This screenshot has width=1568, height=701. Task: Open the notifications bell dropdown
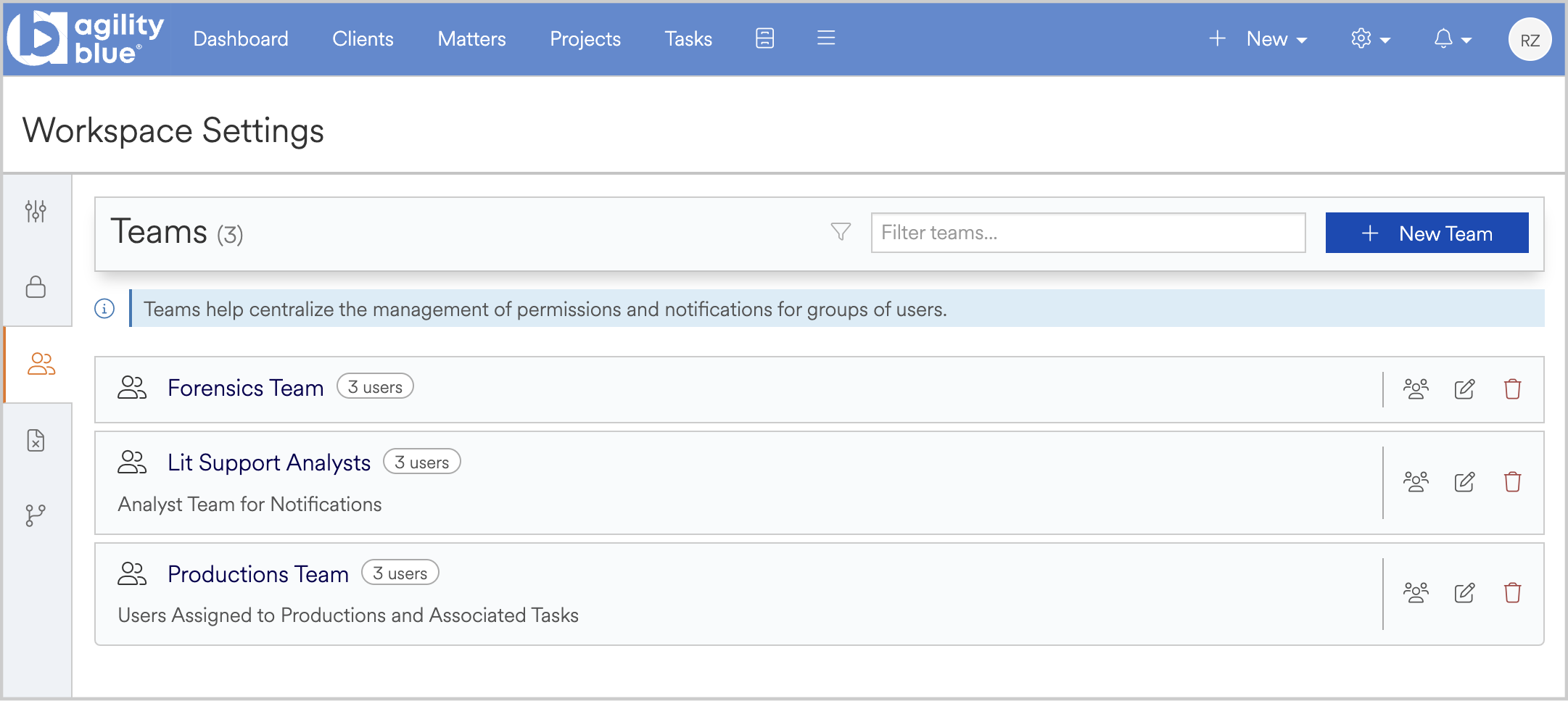pyautogui.click(x=1453, y=38)
